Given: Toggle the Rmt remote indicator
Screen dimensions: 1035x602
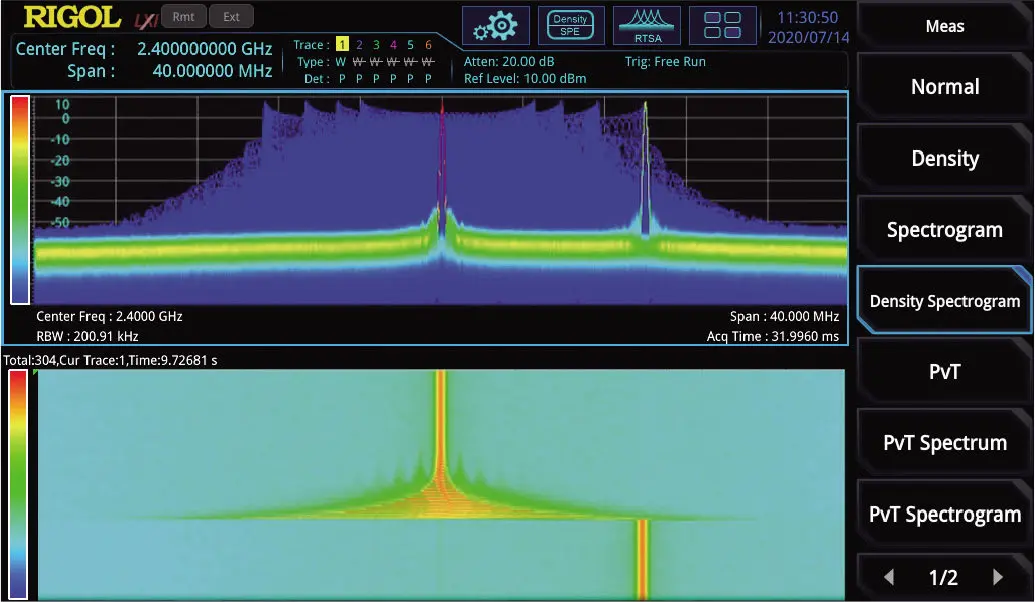Looking at the screenshot, I should click(184, 17).
